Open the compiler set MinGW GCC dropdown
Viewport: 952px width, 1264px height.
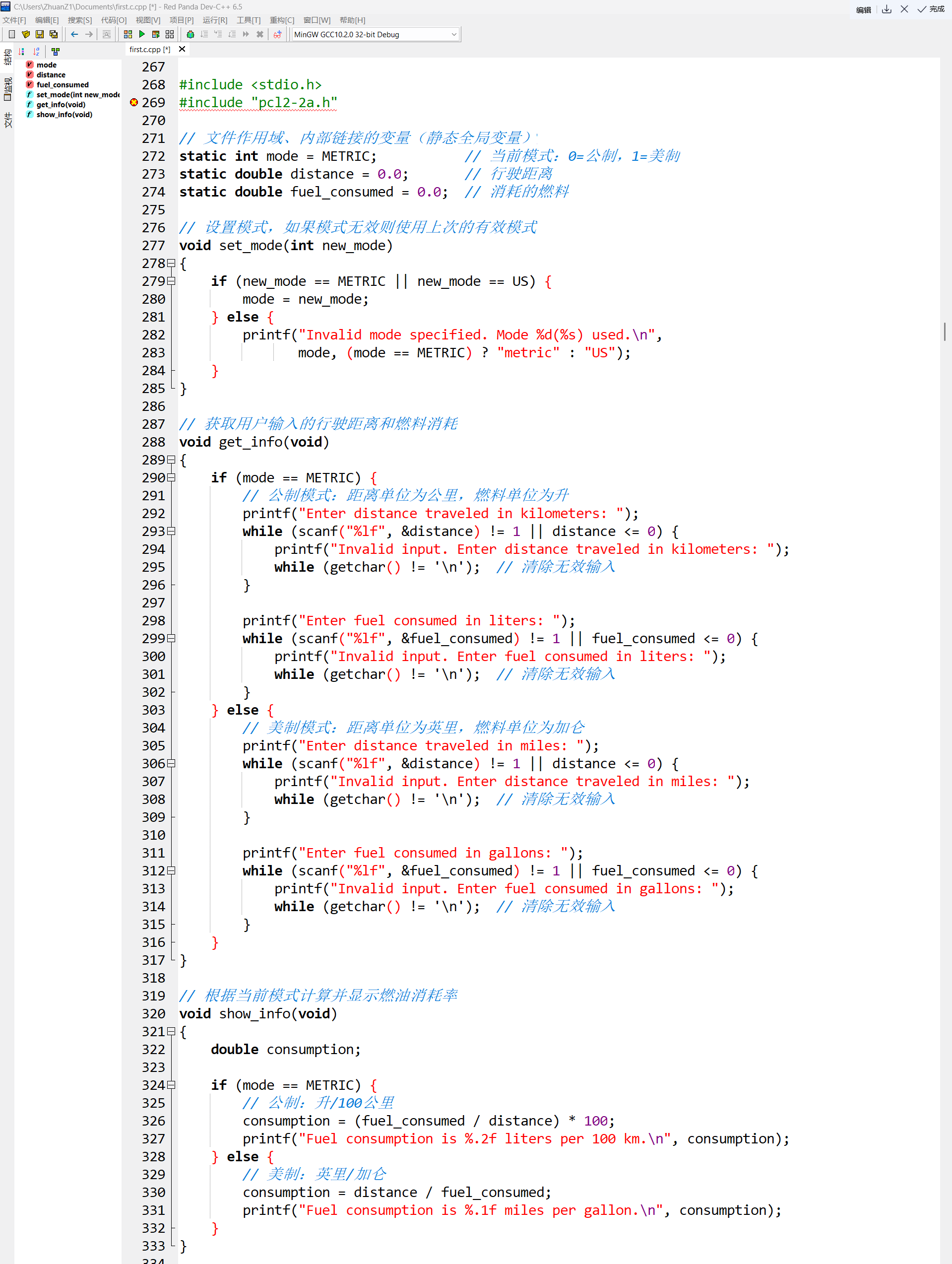point(375,34)
